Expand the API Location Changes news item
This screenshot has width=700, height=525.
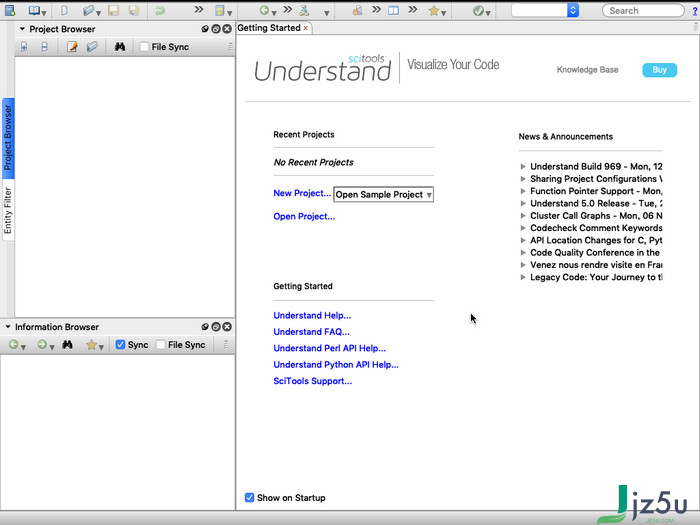coord(523,240)
